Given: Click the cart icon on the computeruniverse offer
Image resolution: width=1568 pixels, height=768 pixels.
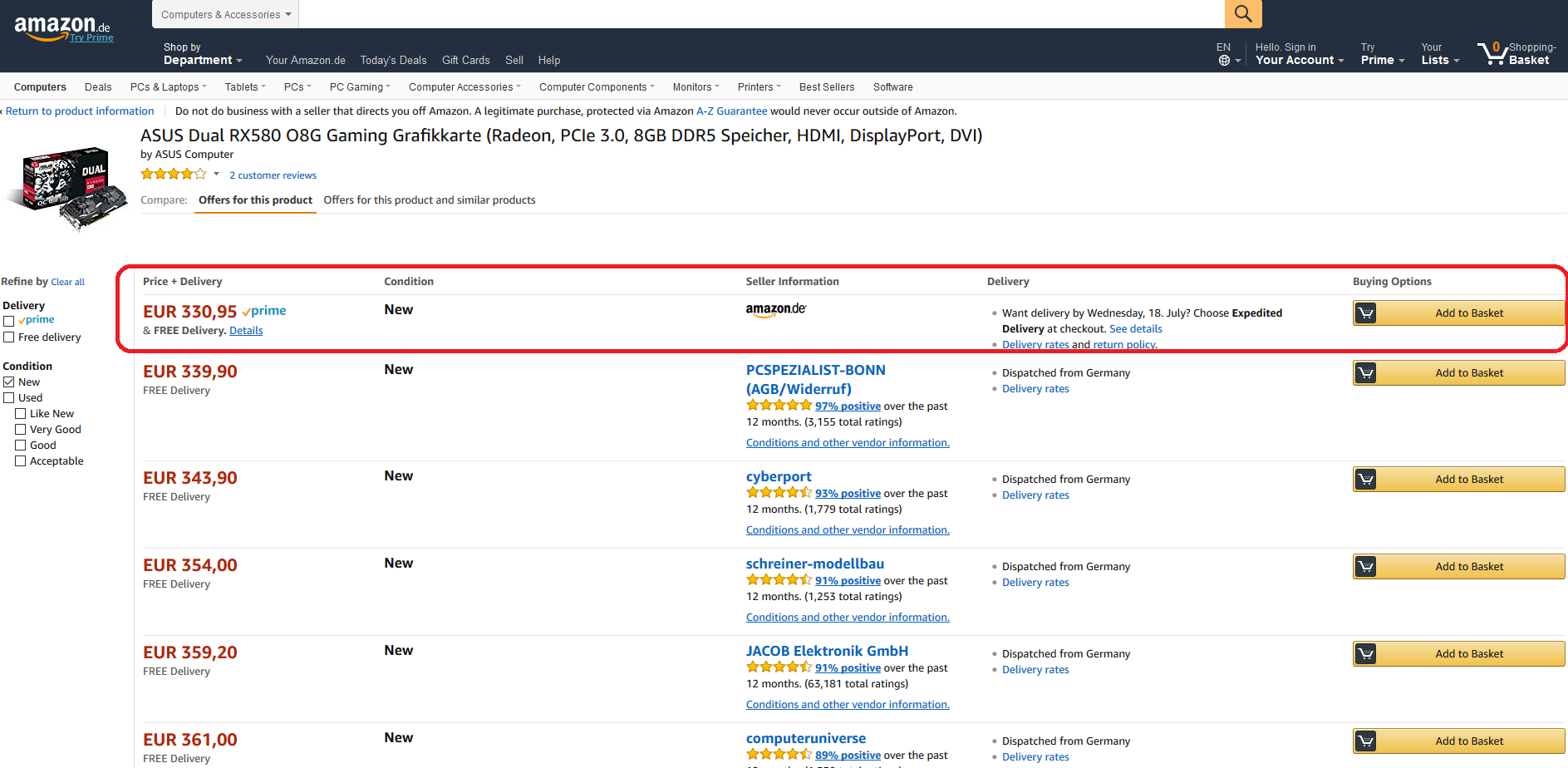Looking at the screenshot, I should (1365, 741).
